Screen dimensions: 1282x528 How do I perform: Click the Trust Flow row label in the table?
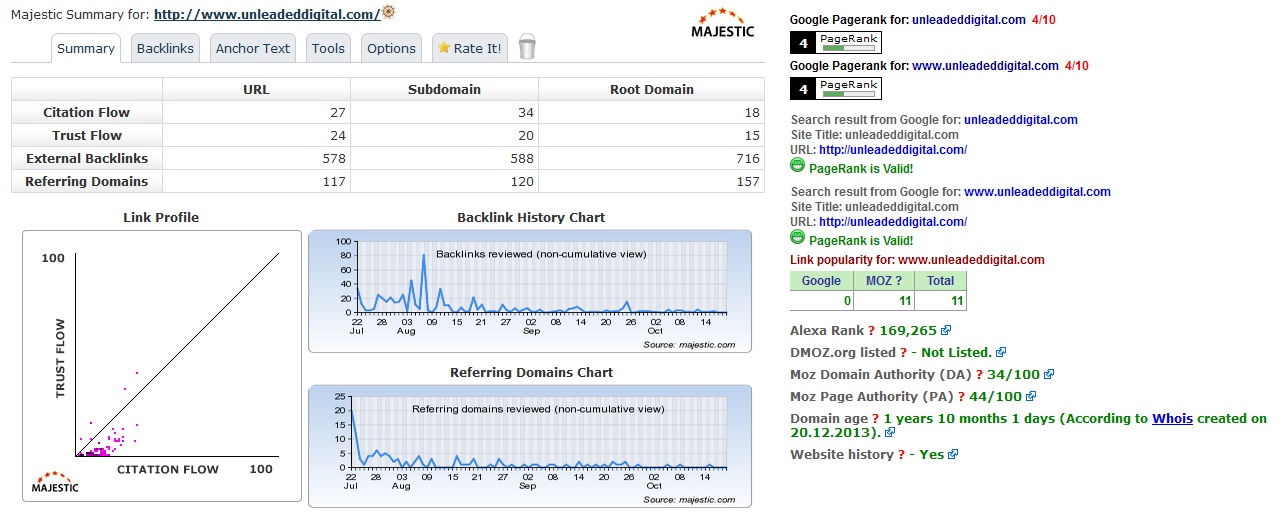pos(87,135)
